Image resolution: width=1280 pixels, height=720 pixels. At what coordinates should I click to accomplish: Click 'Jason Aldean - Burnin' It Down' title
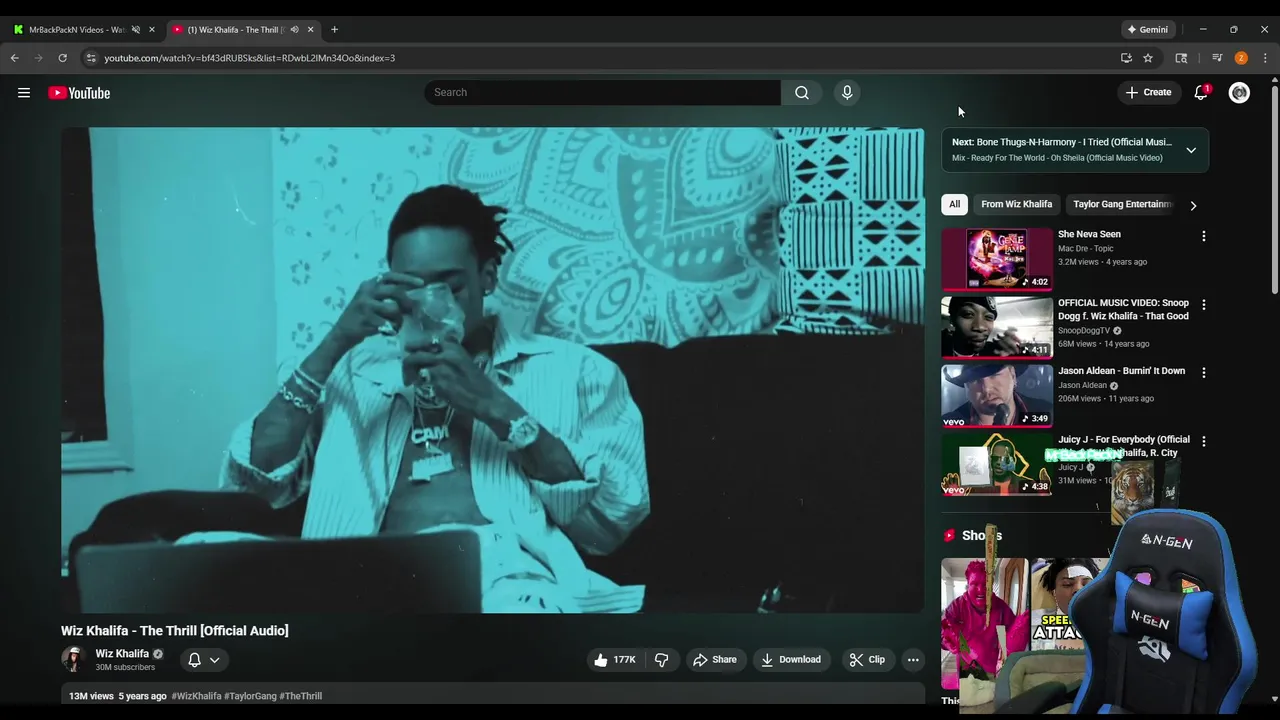click(1121, 371)
